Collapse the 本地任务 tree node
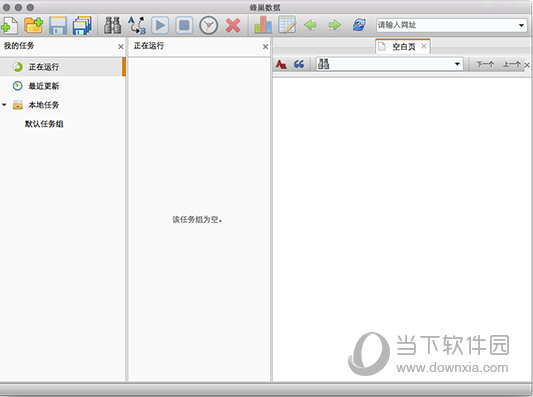 (4, 105)
